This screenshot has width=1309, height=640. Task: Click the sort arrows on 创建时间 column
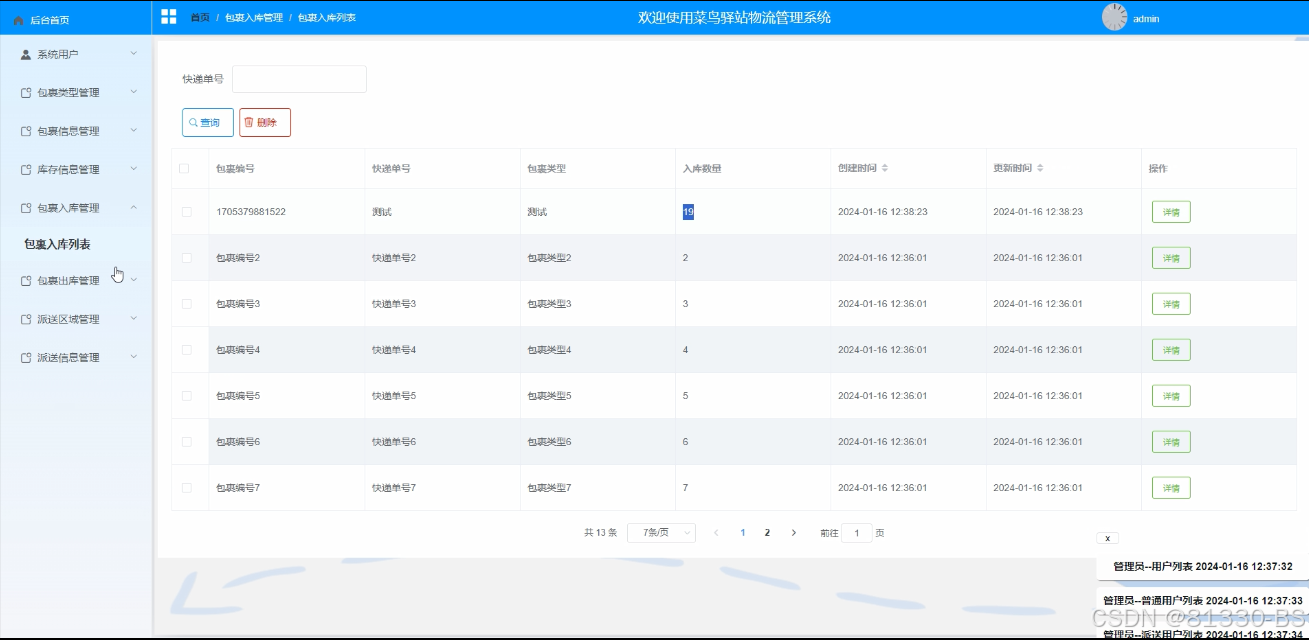885,168
